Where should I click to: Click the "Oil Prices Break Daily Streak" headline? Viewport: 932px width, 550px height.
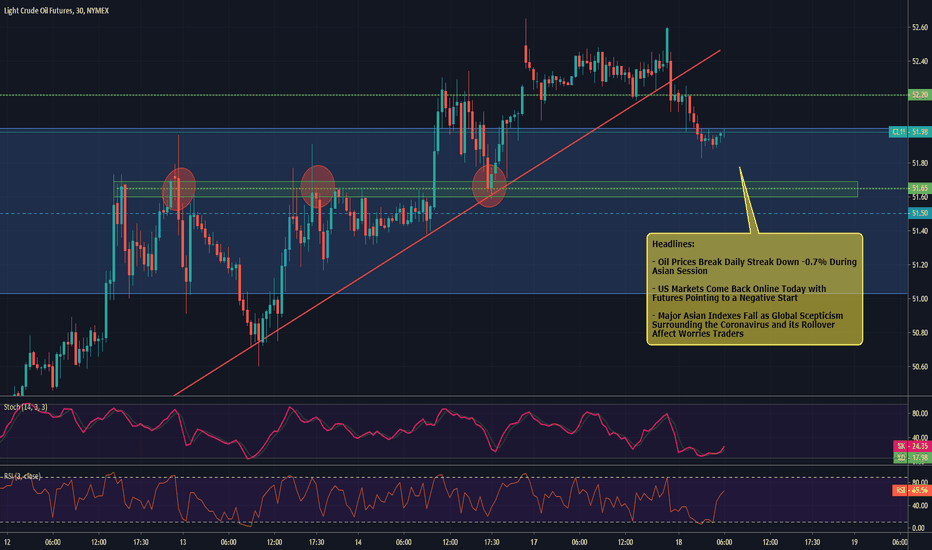point(754,266)
